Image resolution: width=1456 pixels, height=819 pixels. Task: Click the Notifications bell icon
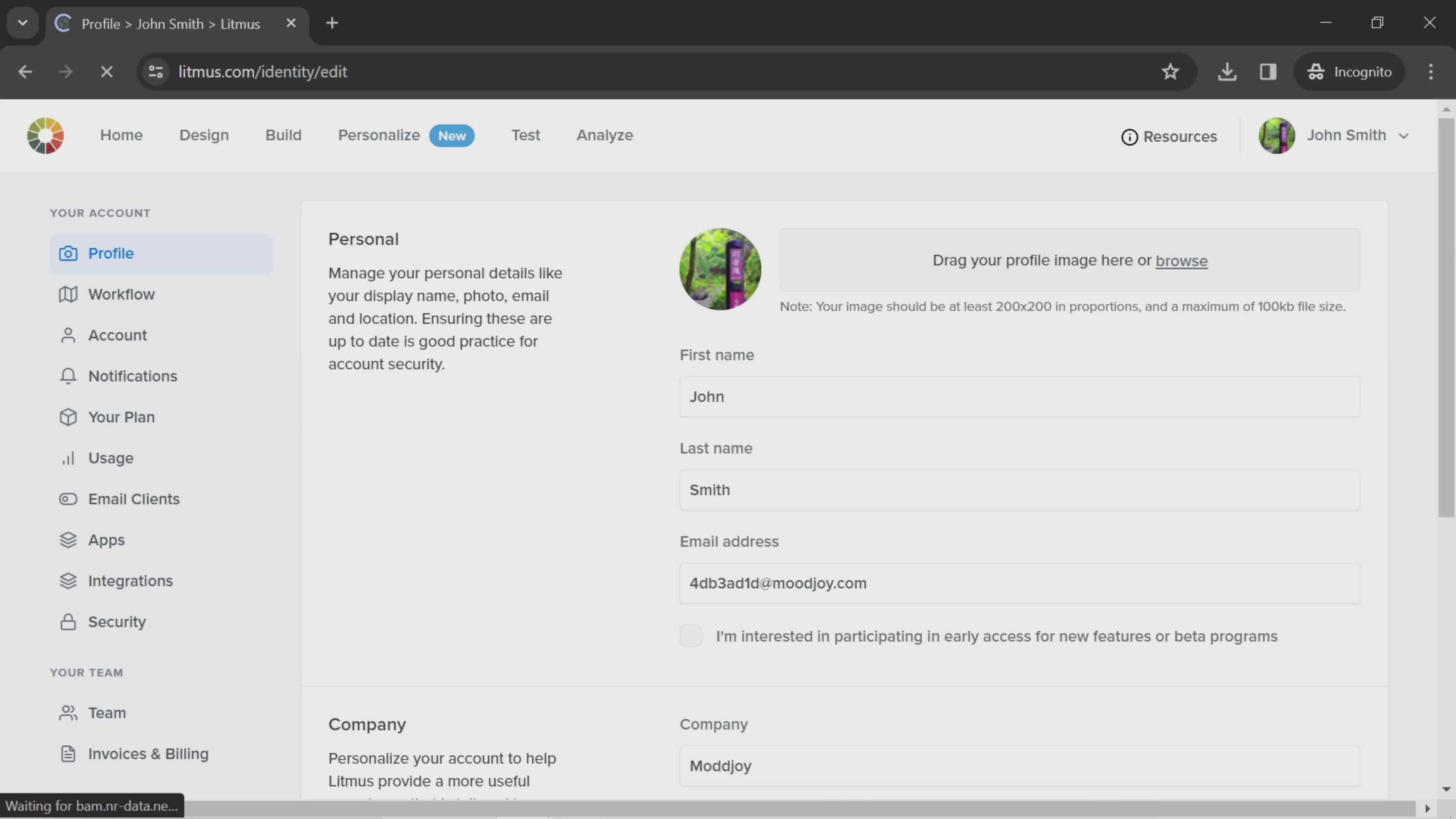[68, 377]
